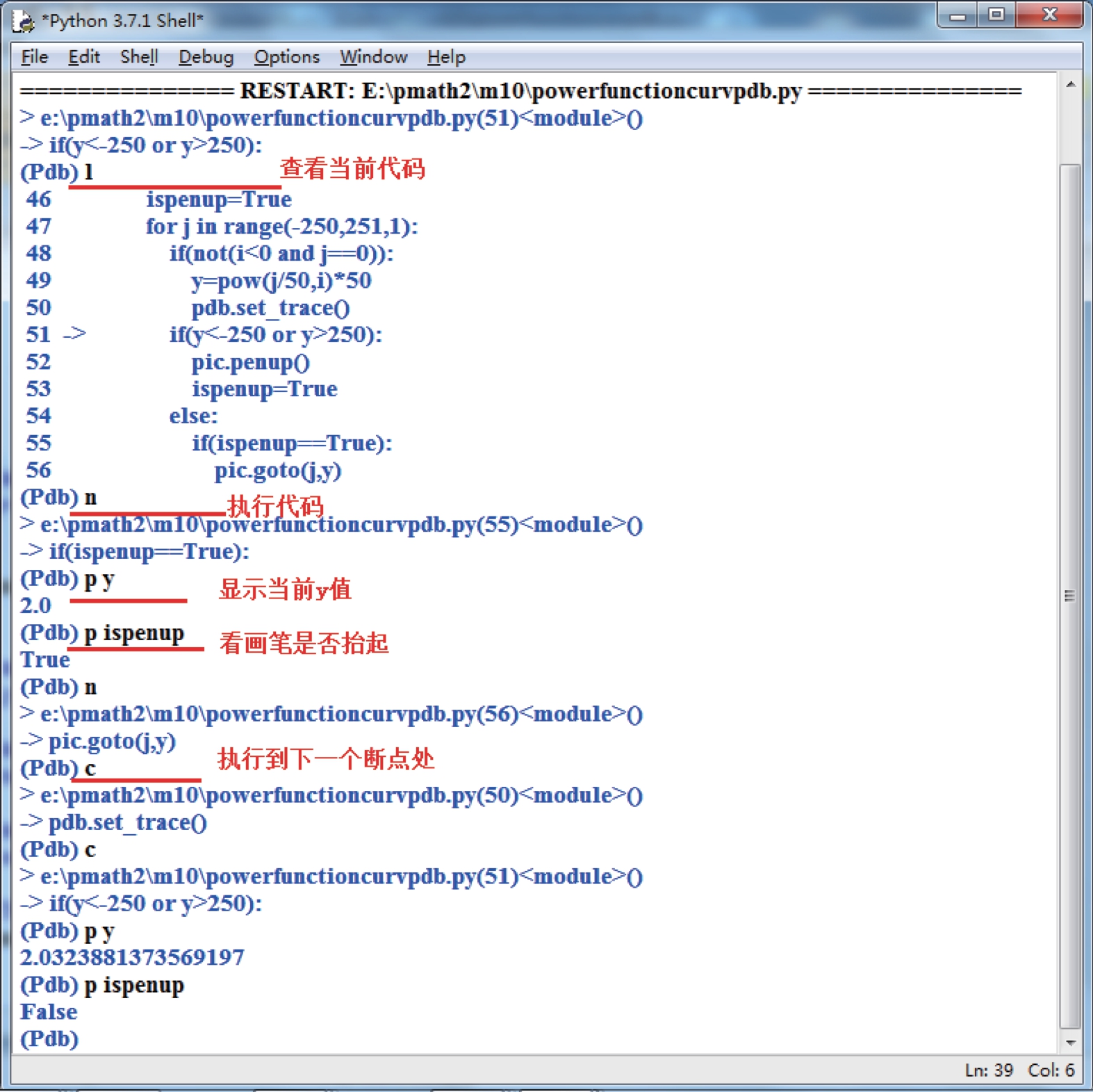Click line 56 pic.goto(j,y) in the listing

[x=183, y=471]
